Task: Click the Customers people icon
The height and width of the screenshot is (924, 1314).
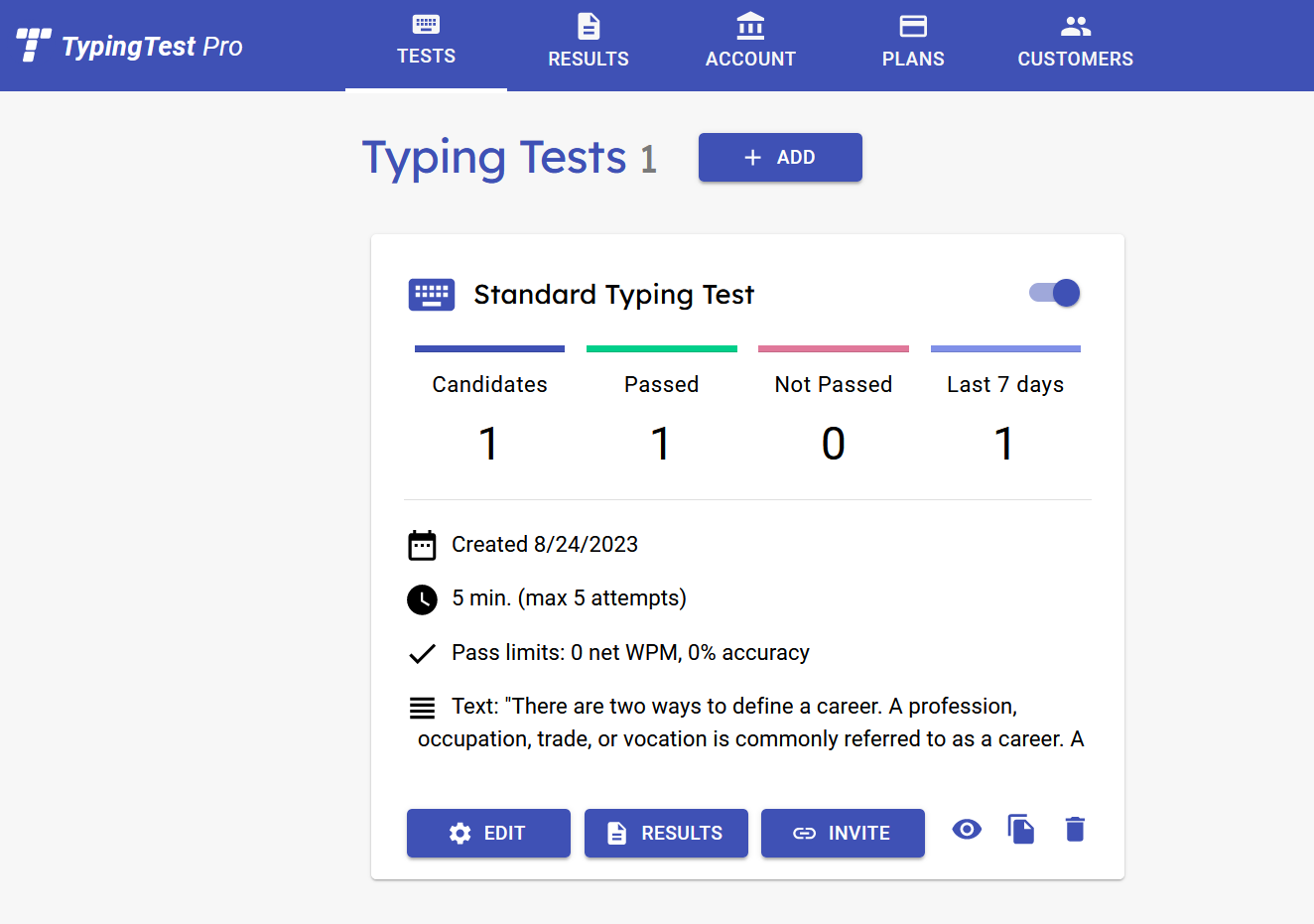Action: click(1075, 27)
